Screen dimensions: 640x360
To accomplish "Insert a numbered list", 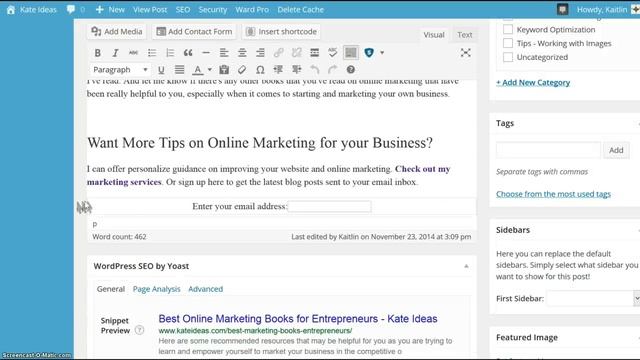I will tap(170, 53).
